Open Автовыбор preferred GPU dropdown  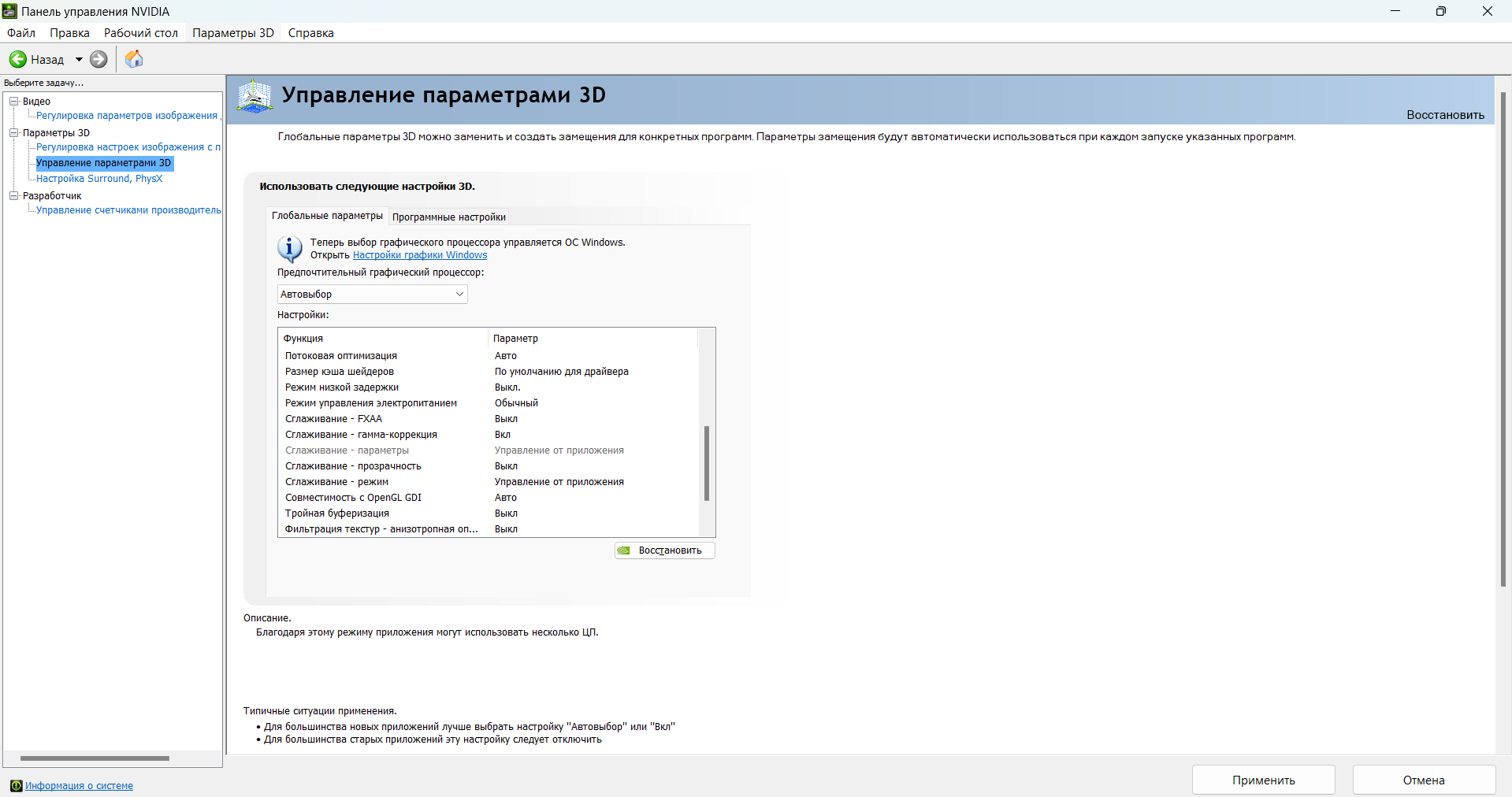click(x=372, y=294)
